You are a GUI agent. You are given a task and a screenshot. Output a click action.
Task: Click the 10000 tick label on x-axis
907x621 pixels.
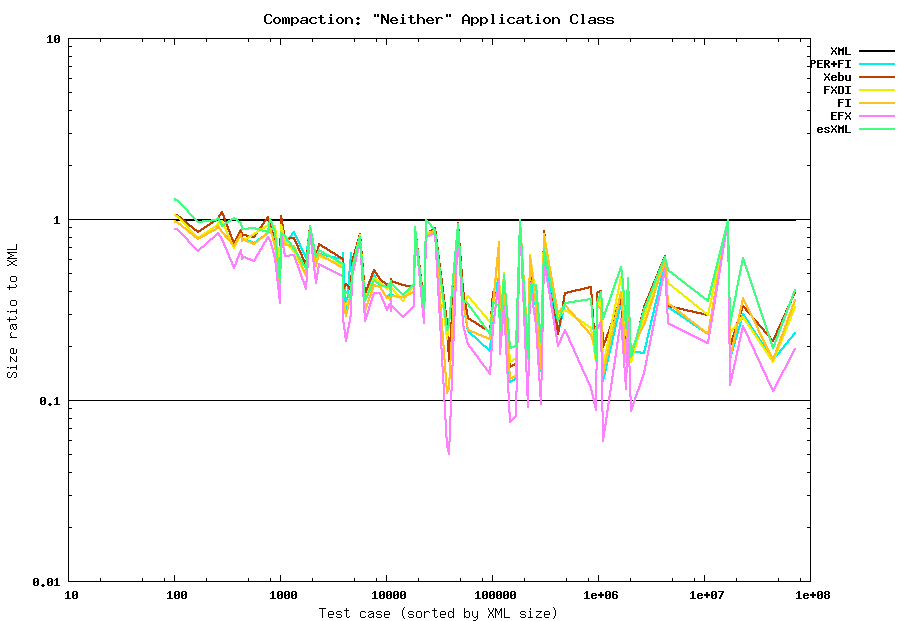386,595
